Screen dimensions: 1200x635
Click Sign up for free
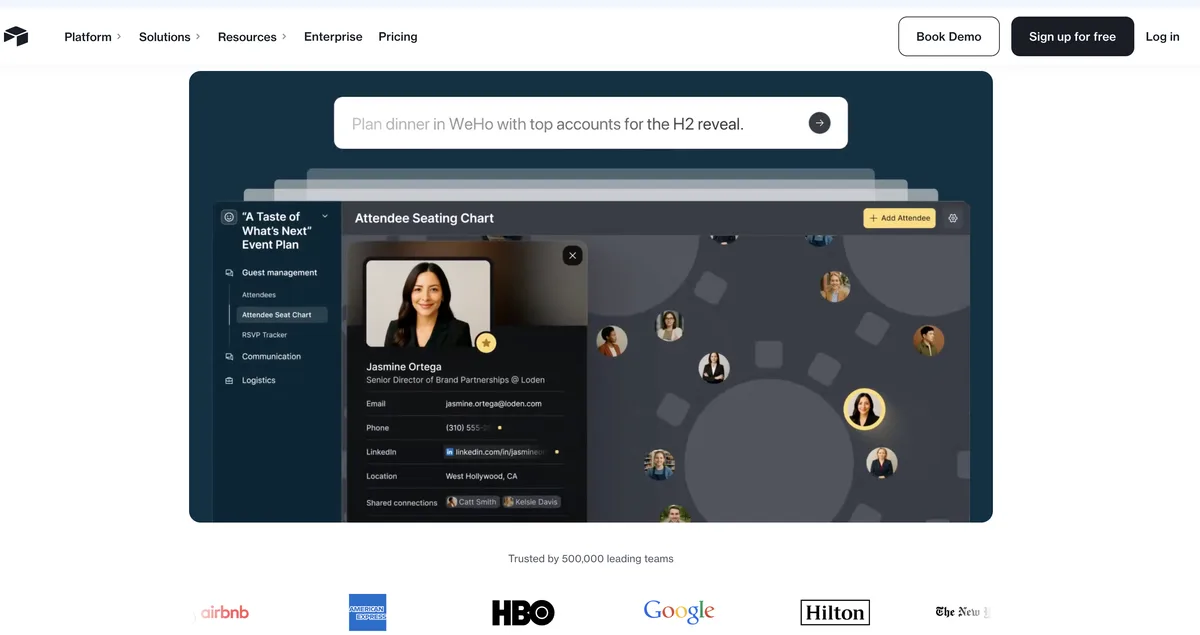click(1072, 36)
